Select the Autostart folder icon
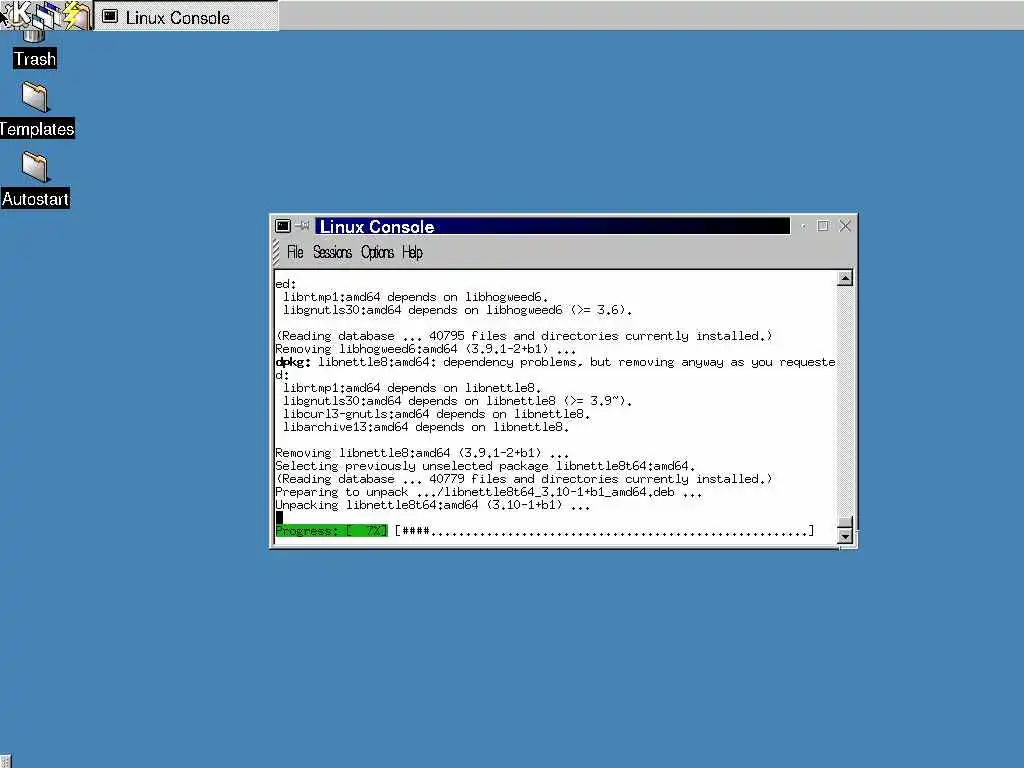 click(35, 180)
